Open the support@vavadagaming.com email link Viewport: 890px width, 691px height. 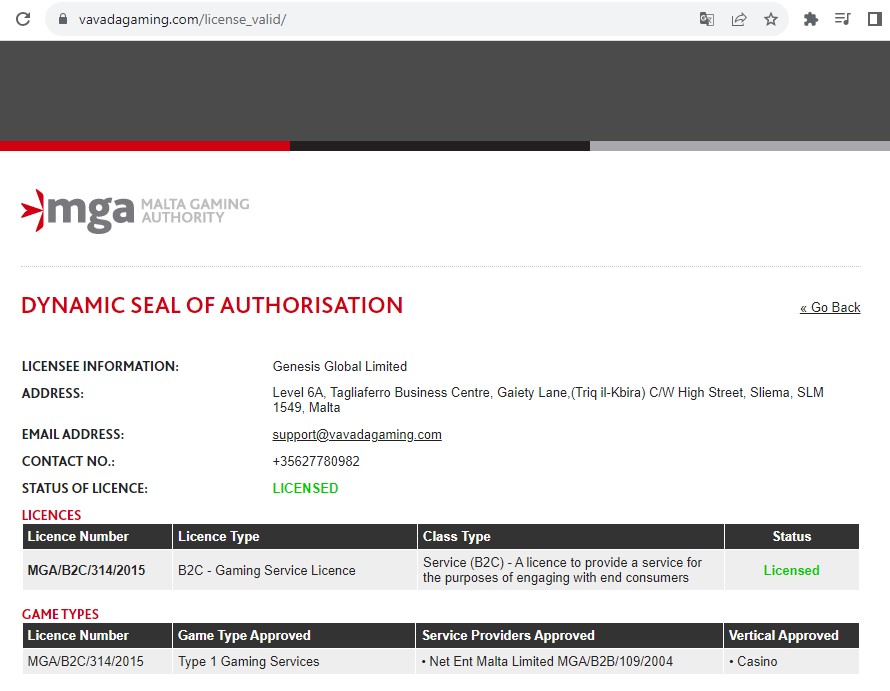(357, 434)
